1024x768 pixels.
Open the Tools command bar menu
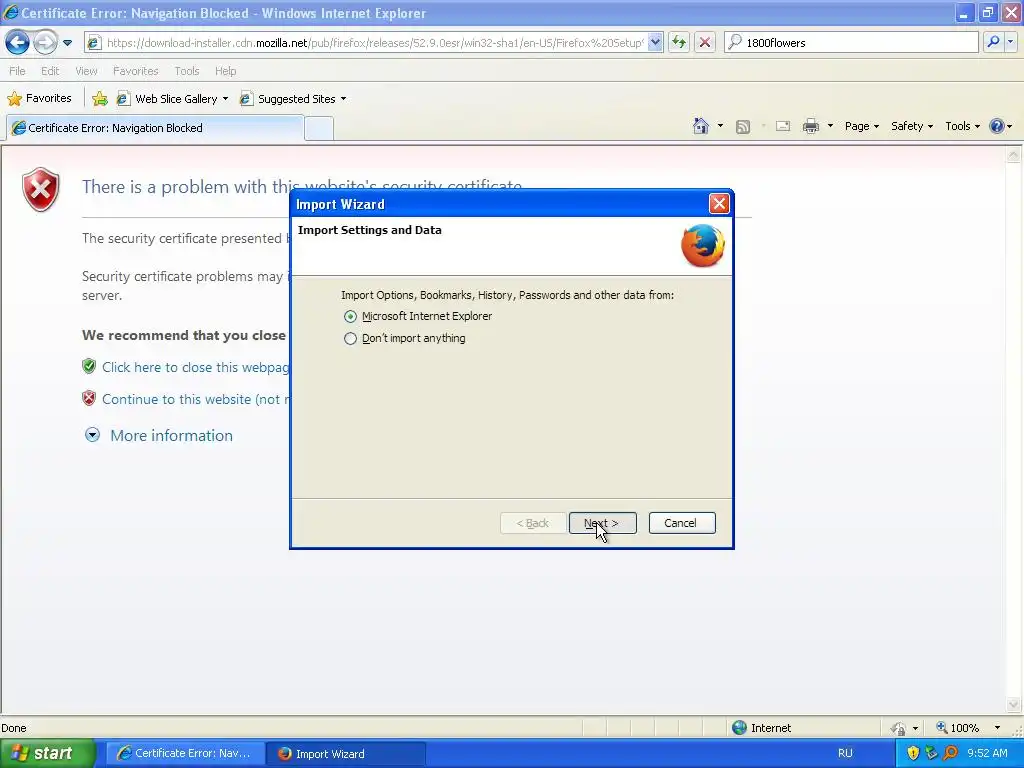(962, 126)
